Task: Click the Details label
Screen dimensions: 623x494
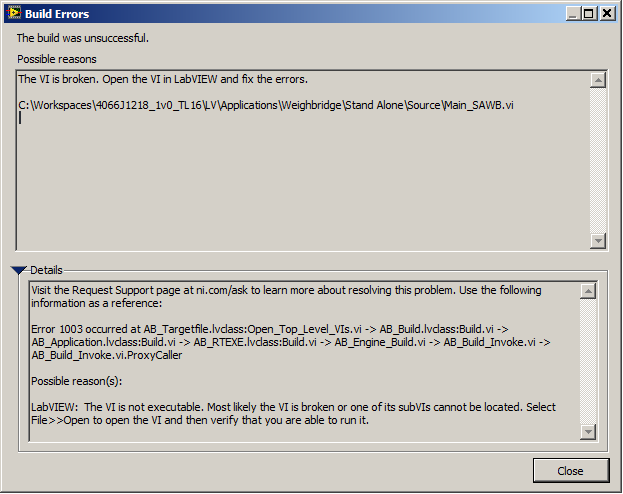Action: 46,270
